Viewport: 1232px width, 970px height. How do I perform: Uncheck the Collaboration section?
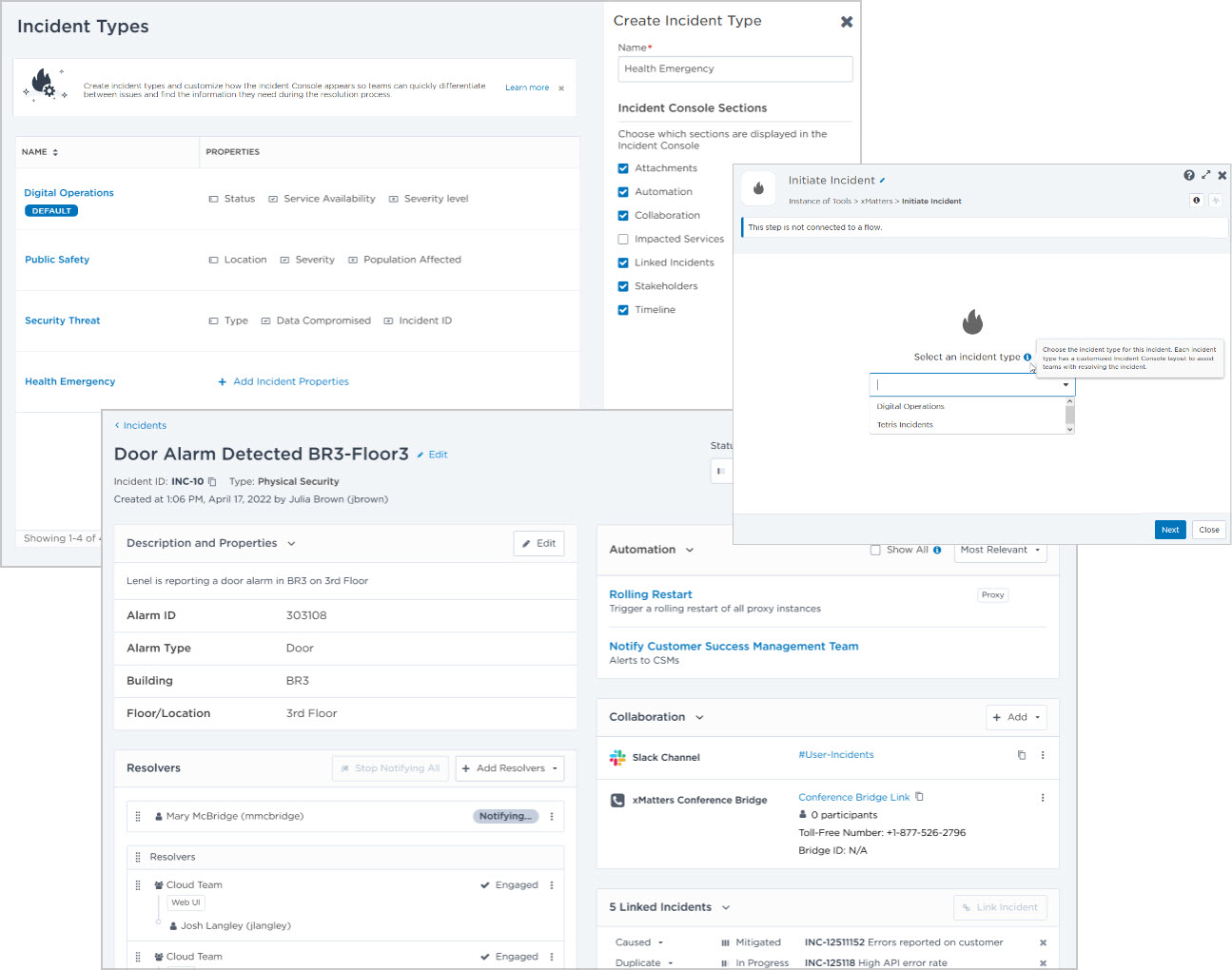coord(623,216)
